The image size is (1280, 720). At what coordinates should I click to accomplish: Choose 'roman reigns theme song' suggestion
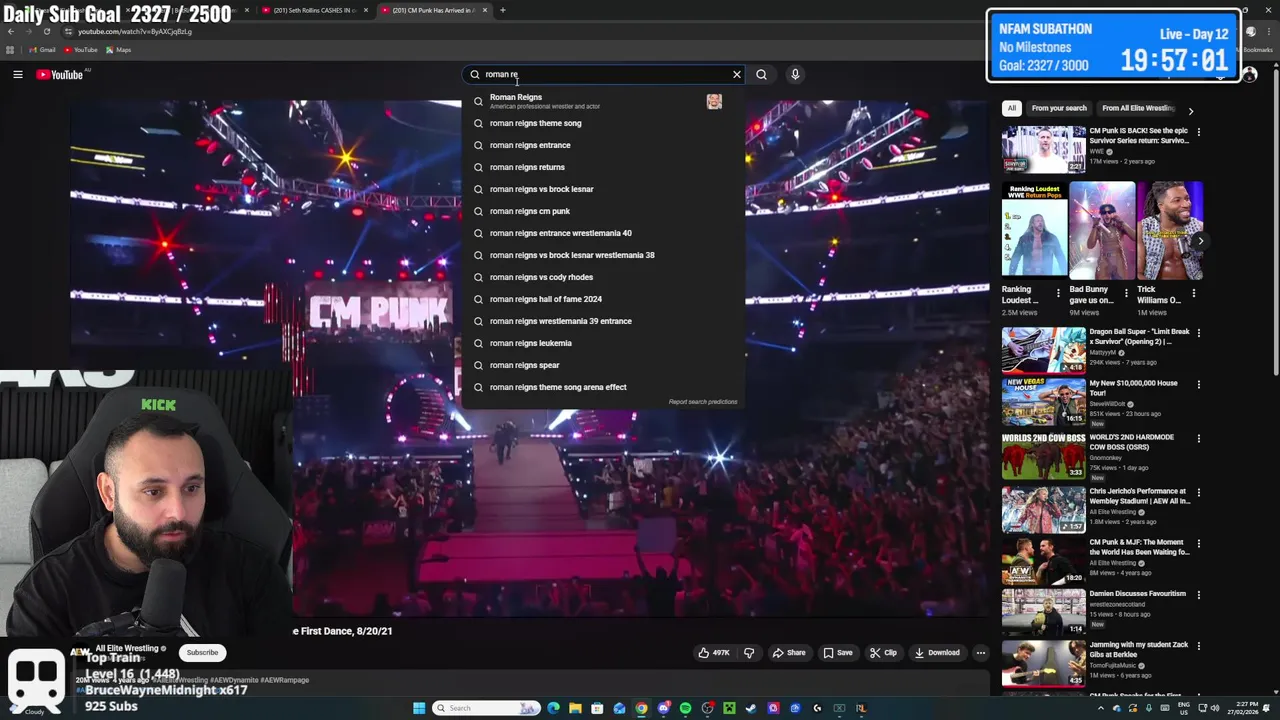coord(602,123)
